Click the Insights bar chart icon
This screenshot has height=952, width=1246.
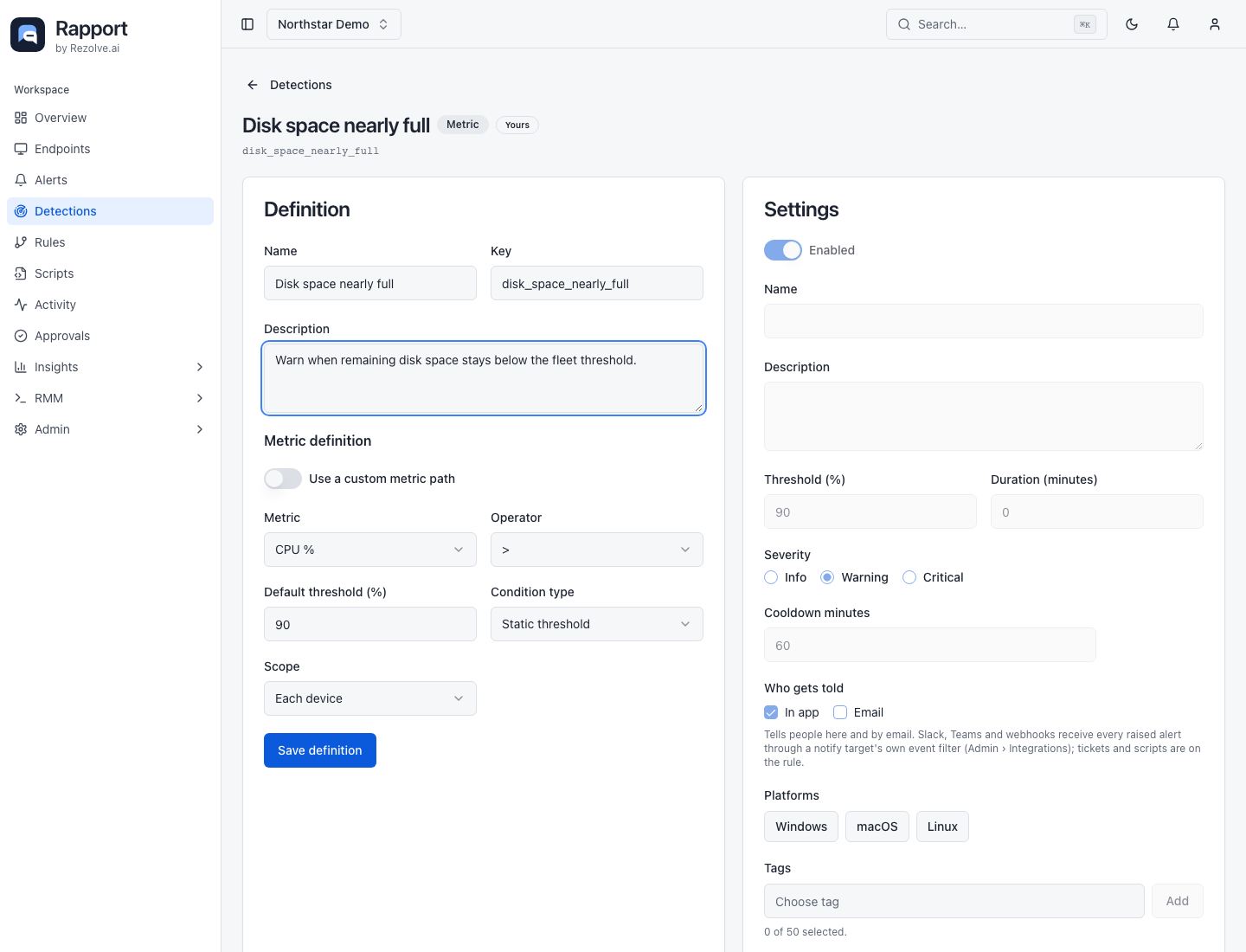pyautogui.click(x=21, y=367)
